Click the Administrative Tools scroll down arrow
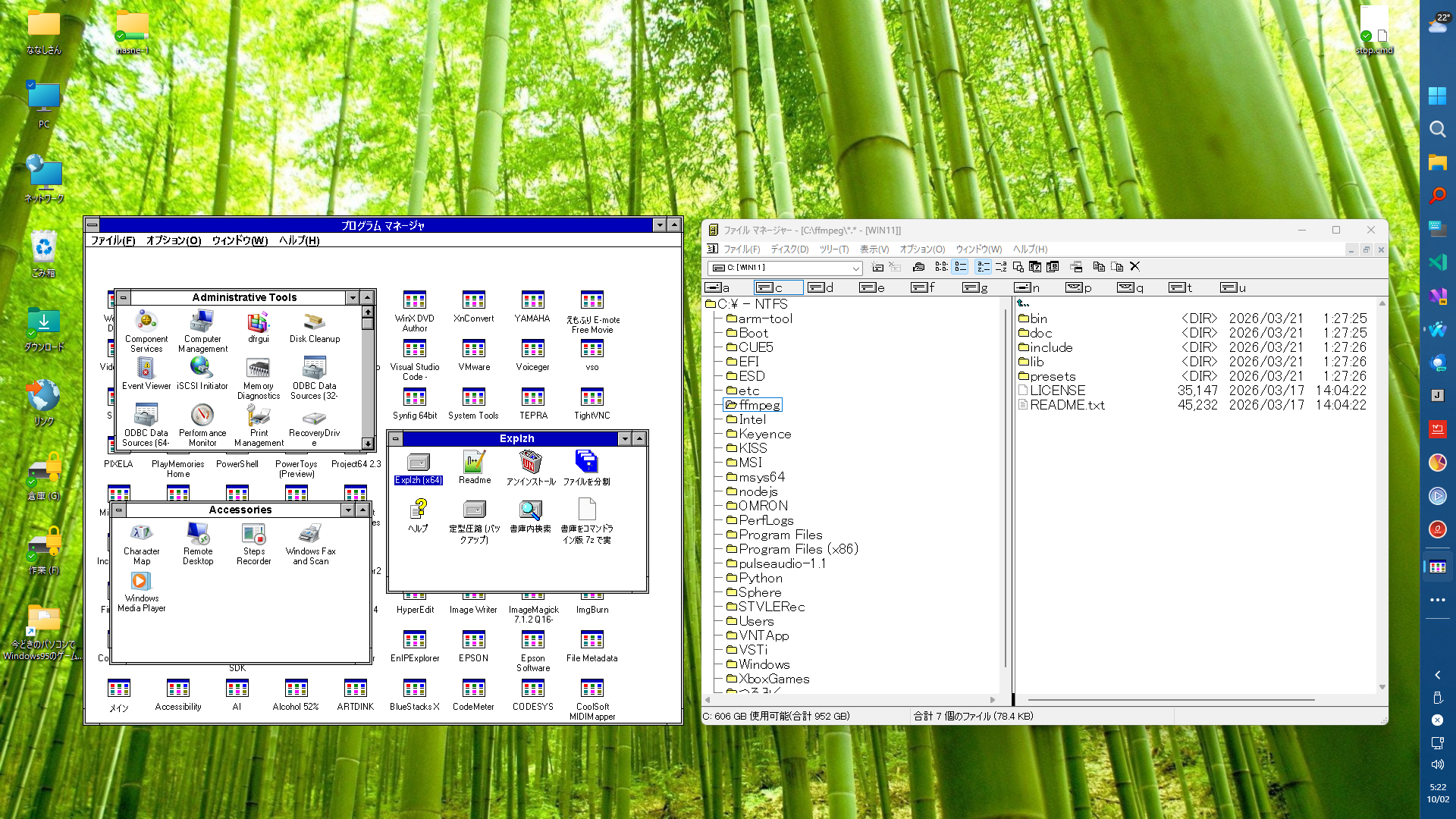 (x=368, y=444)
